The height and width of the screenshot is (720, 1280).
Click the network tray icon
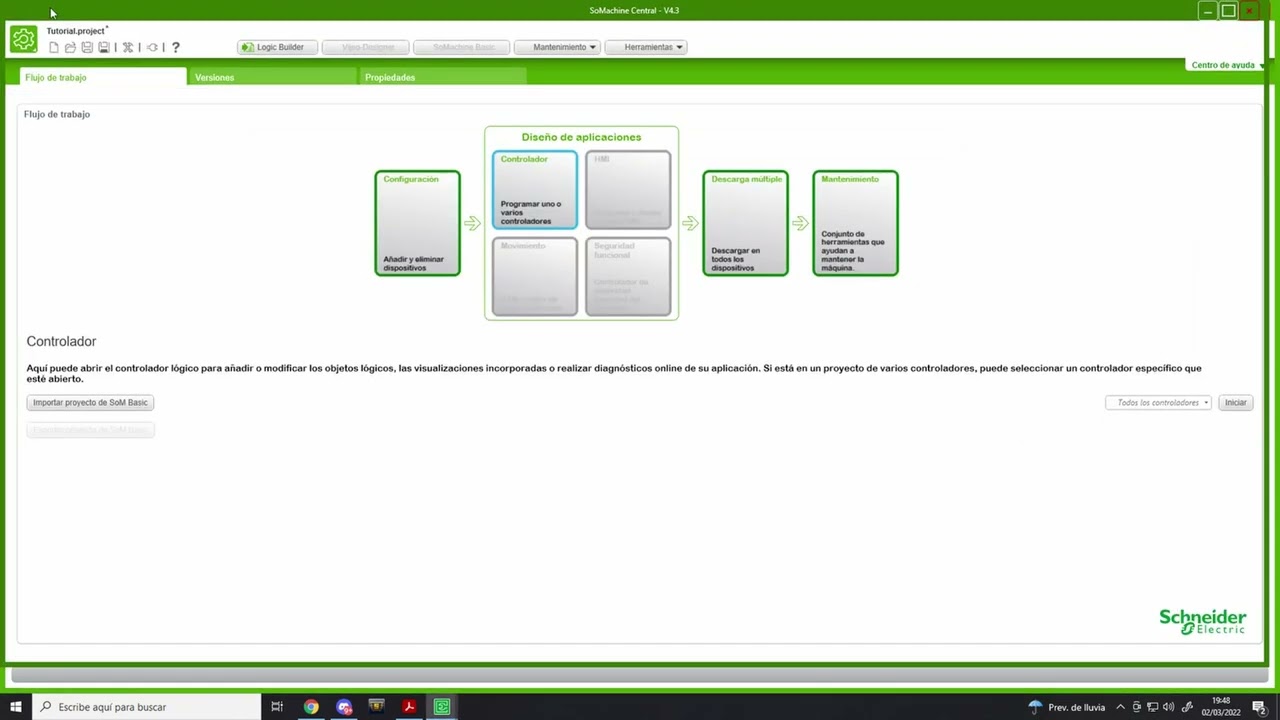point(1153,707)
